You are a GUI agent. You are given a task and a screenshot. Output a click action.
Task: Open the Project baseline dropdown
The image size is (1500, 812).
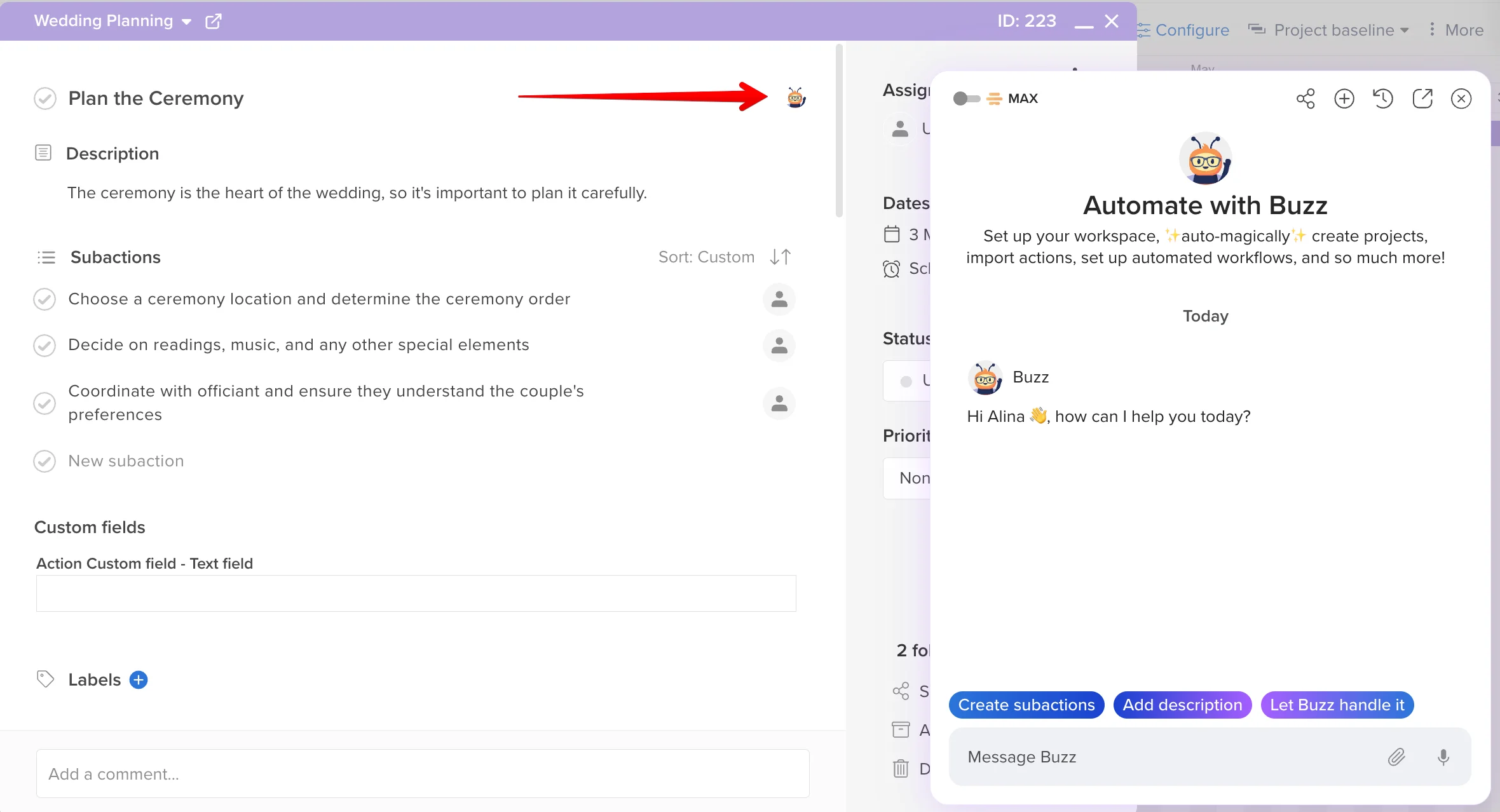tap(1335, 30)
